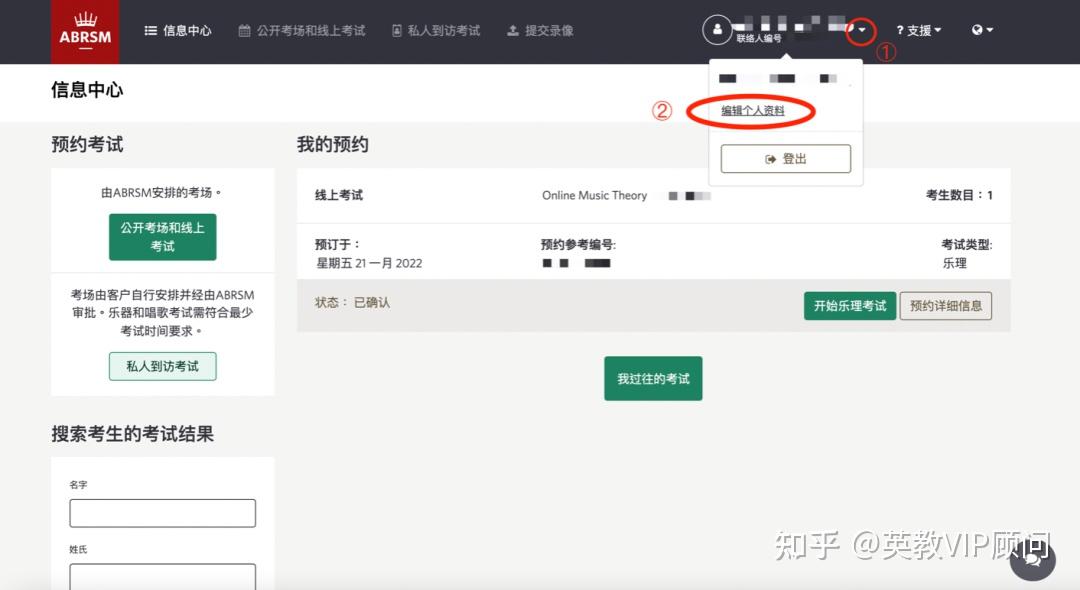Click the 编辑个人资料 link

coord(751,111)
